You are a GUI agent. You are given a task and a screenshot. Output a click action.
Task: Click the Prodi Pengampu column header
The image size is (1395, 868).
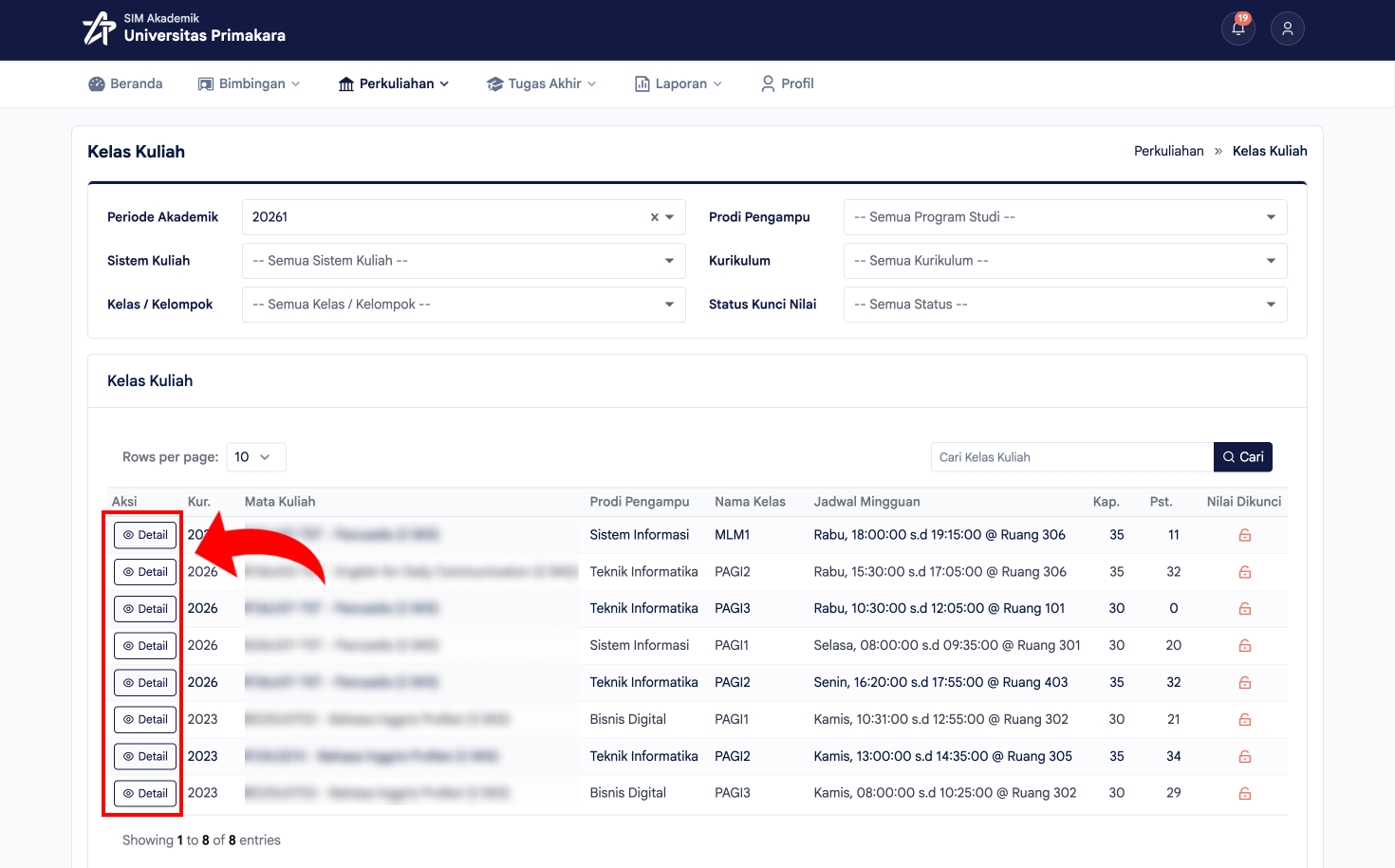(640, 502)
